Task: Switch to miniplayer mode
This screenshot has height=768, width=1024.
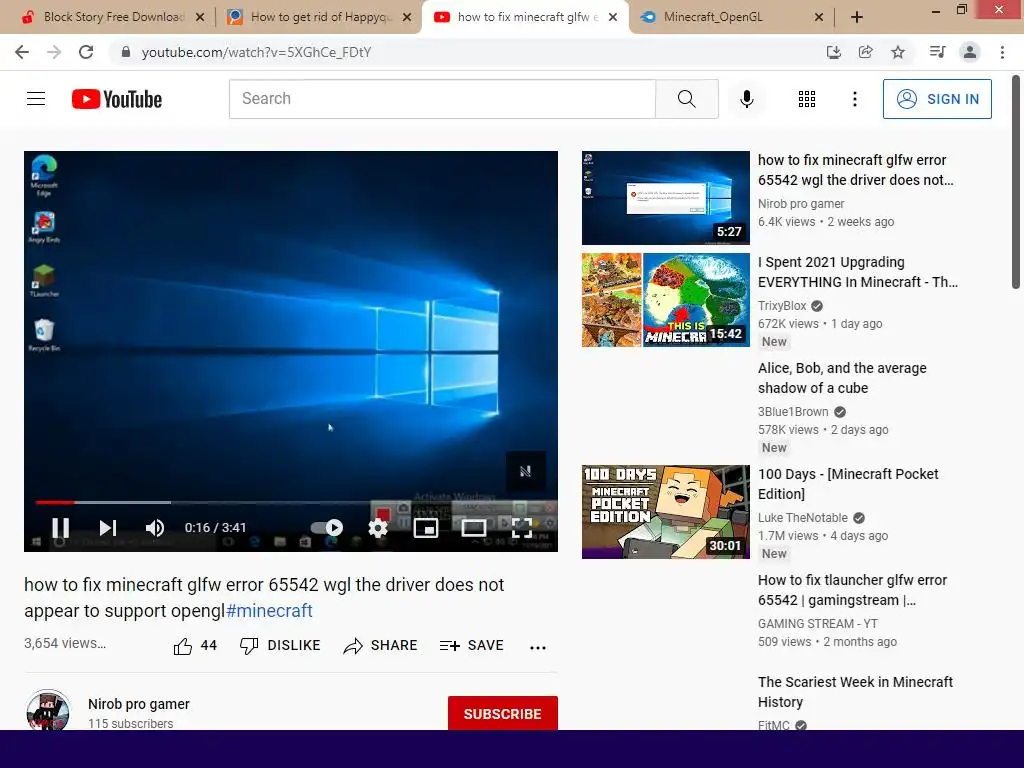Action: click(x=426, y=527)
